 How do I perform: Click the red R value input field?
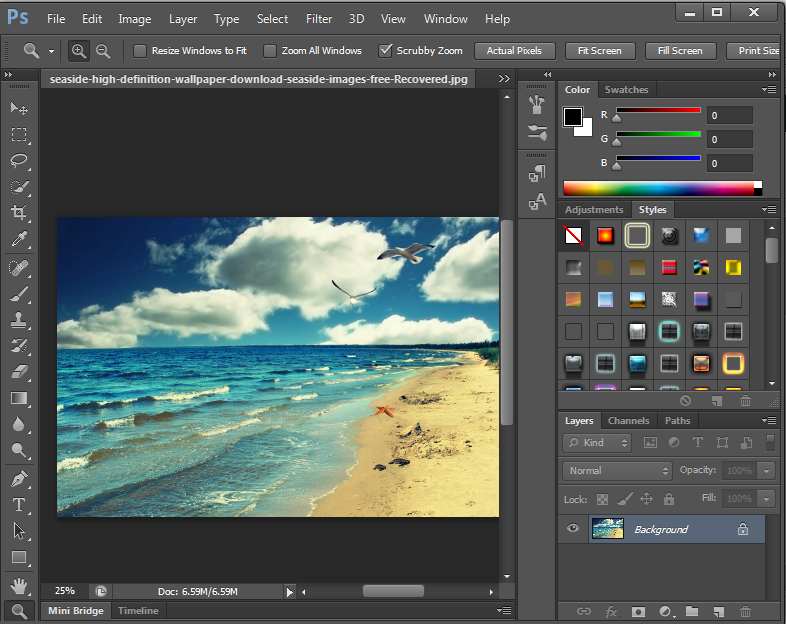[x=730, y=116]
